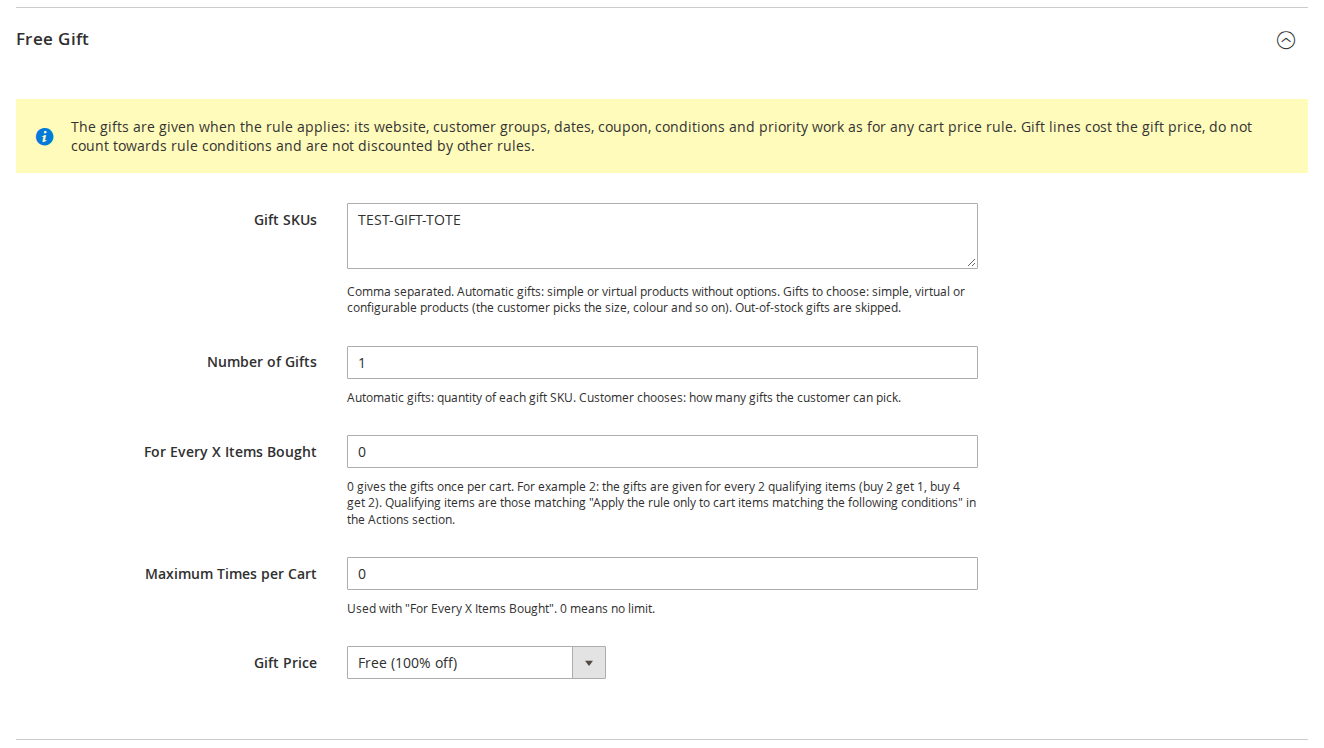Click the Gift SKUs label
Viewport: 1324px width, 748px height.
pyautogui.click(x=285, y=220)
